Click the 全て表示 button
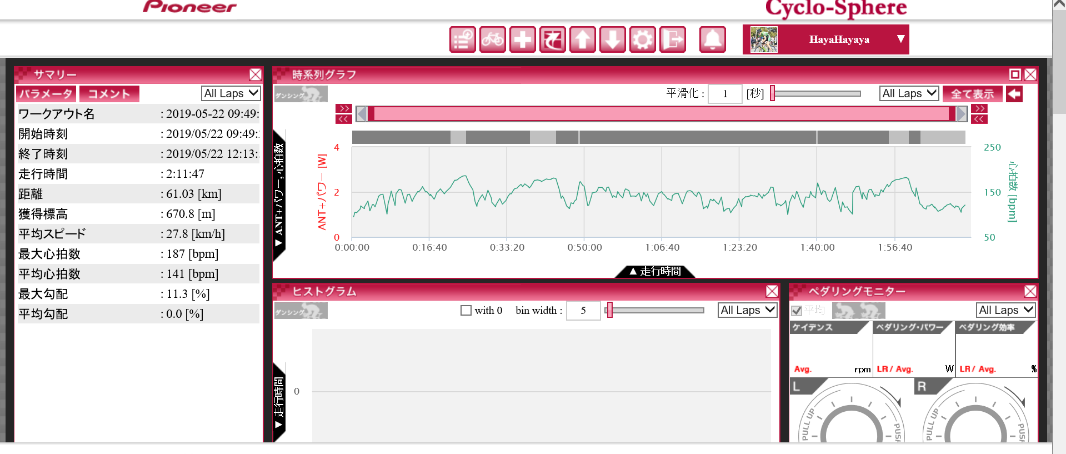The height and width of the screenshot is (454, 1066). 971,93
